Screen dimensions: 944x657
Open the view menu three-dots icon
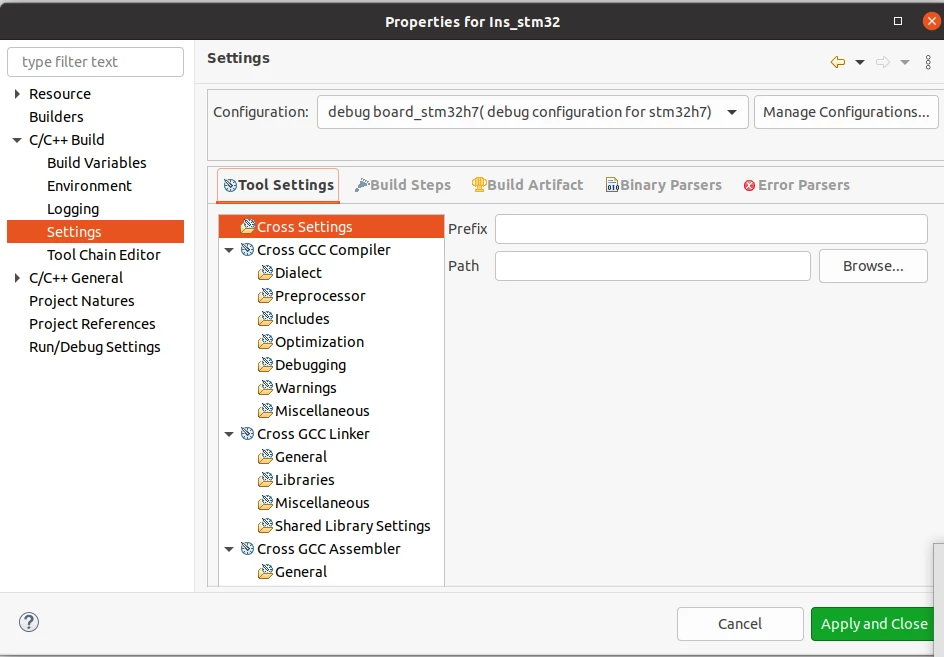coord(928,62)
